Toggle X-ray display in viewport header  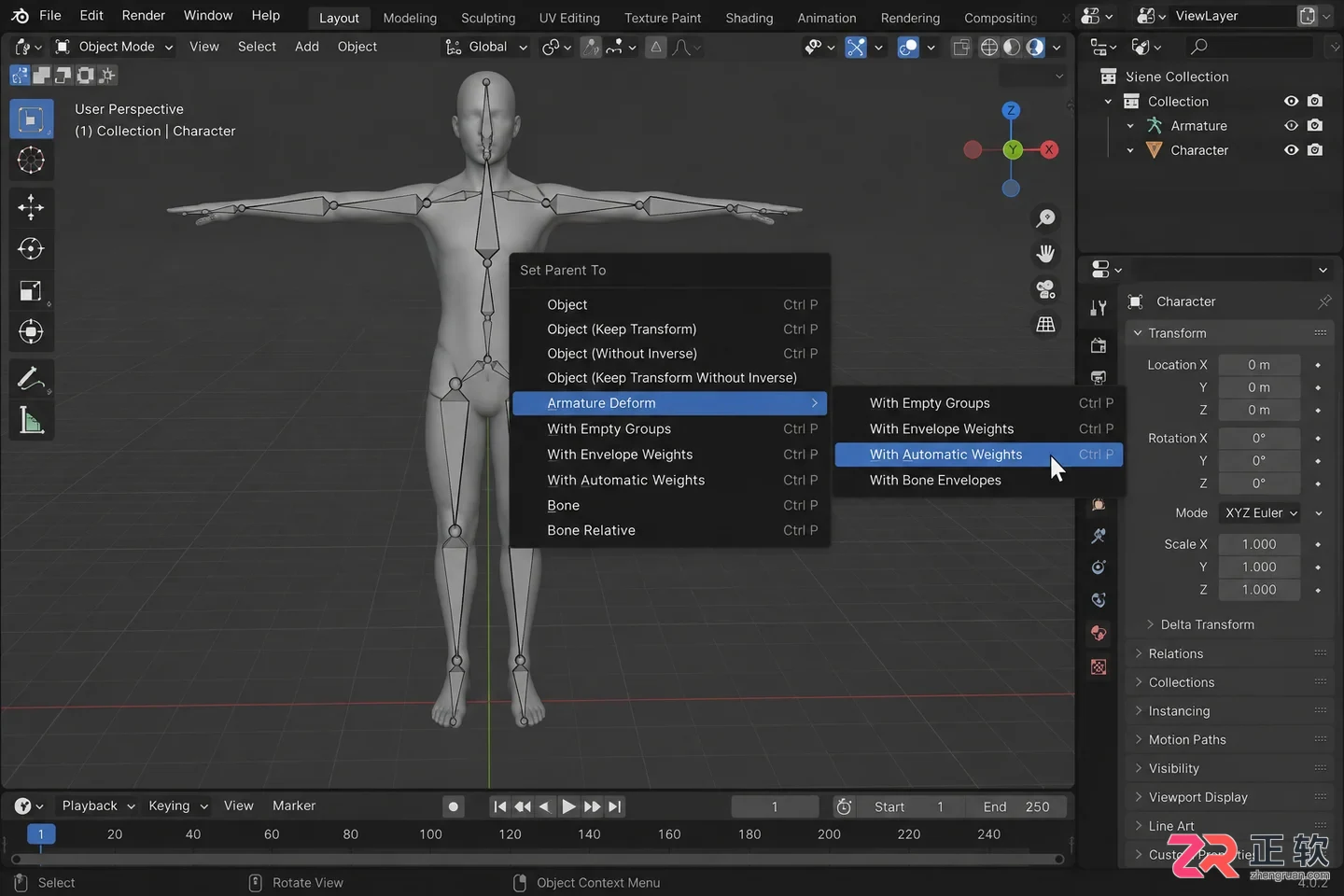point(960,47)
